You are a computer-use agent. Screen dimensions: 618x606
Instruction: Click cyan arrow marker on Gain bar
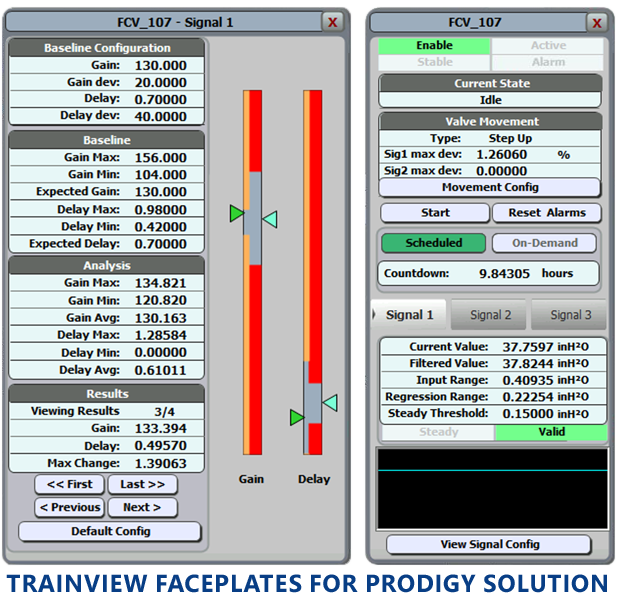coord(269,219)
